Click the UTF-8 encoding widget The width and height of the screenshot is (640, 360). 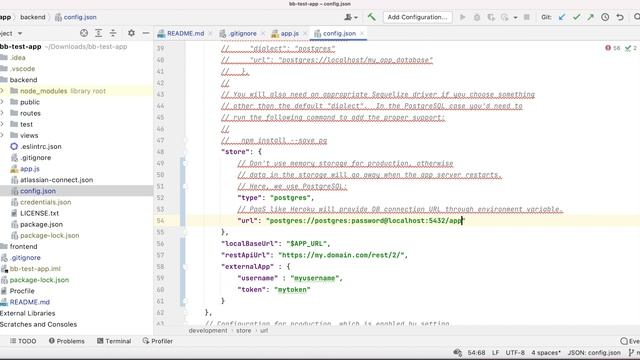click(515, 352)
